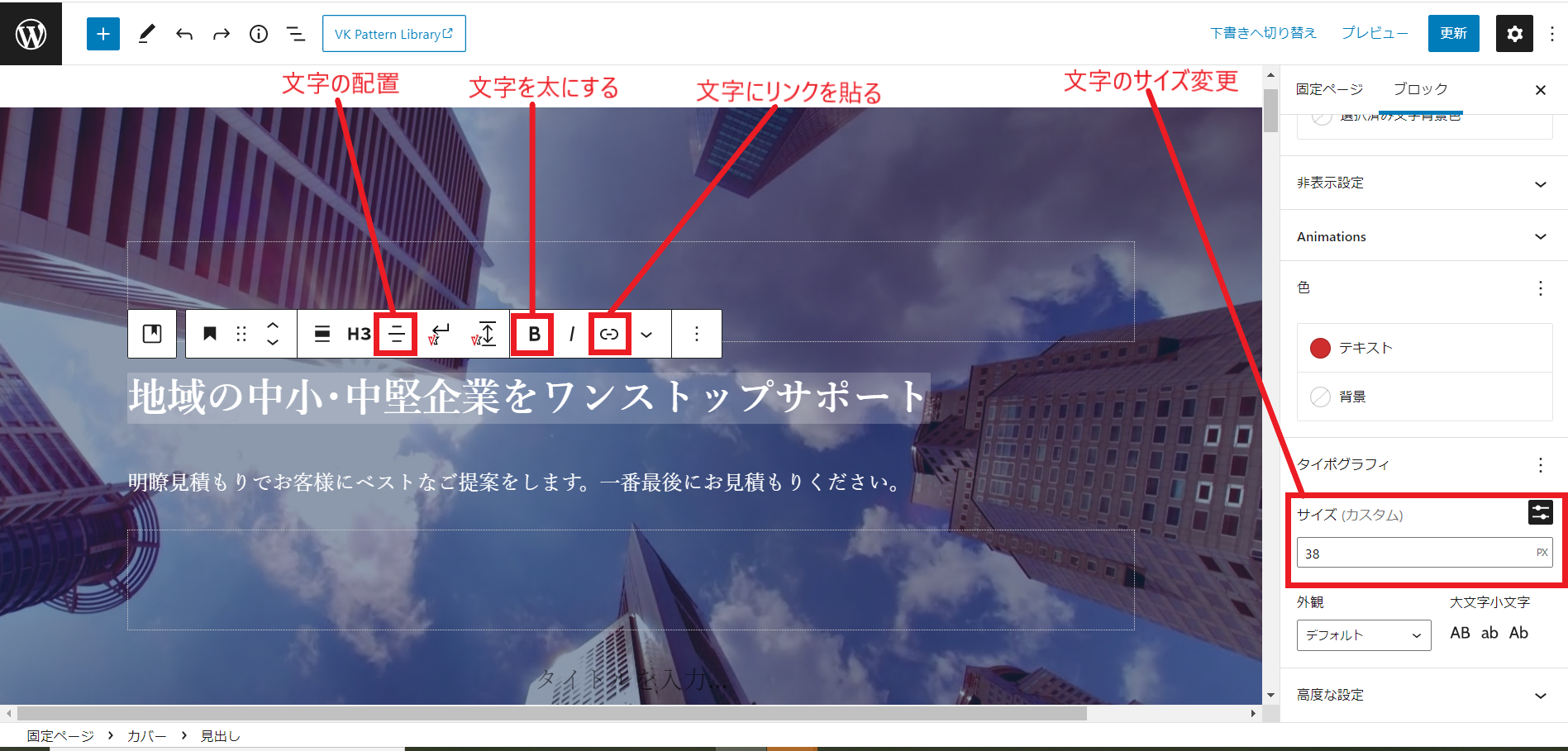The height and width of the screenshot is (751, 1568).
Task: Click the 更新 update button
Action: (1453, 34)
